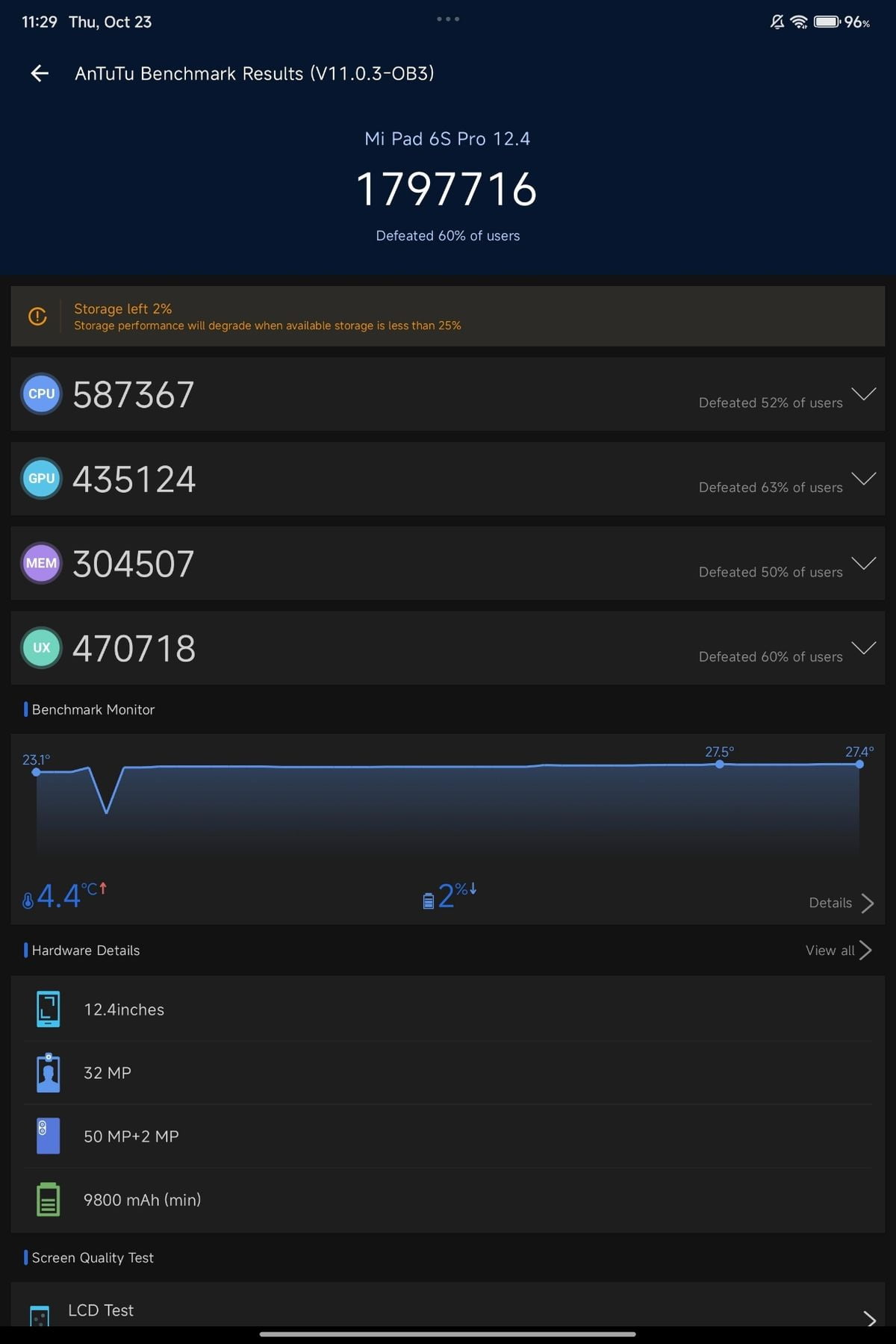Open Benchmark Monitor Details link

841,903
